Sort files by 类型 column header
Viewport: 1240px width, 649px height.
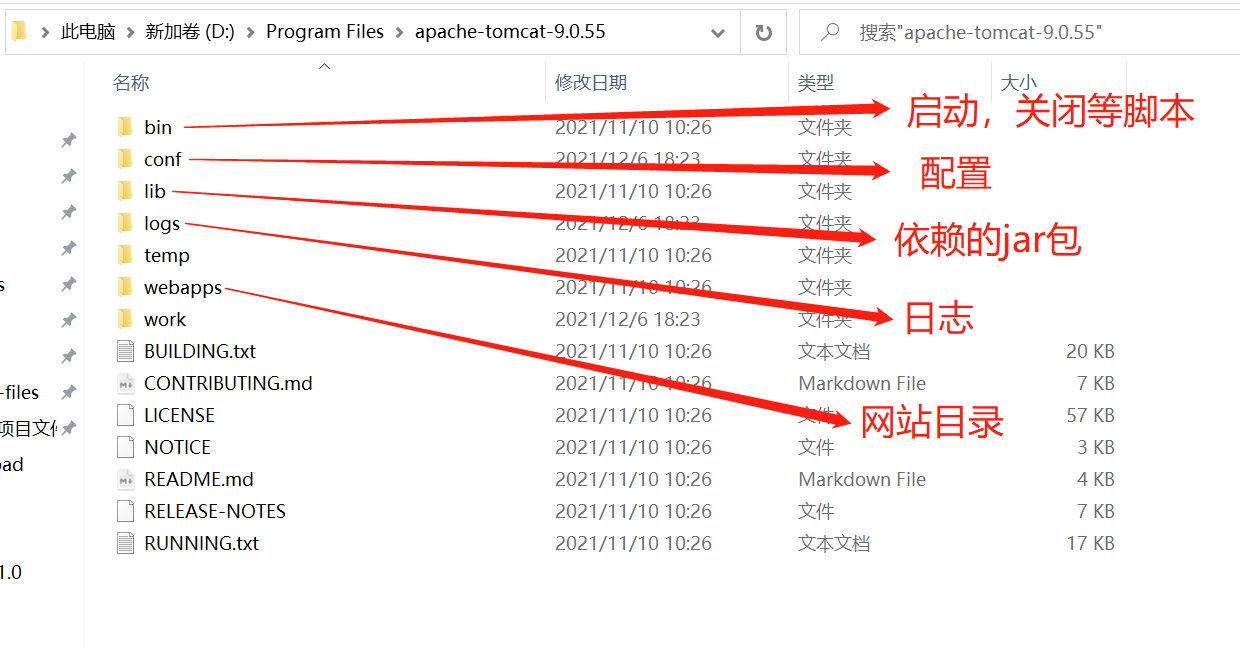pos(816,83)
